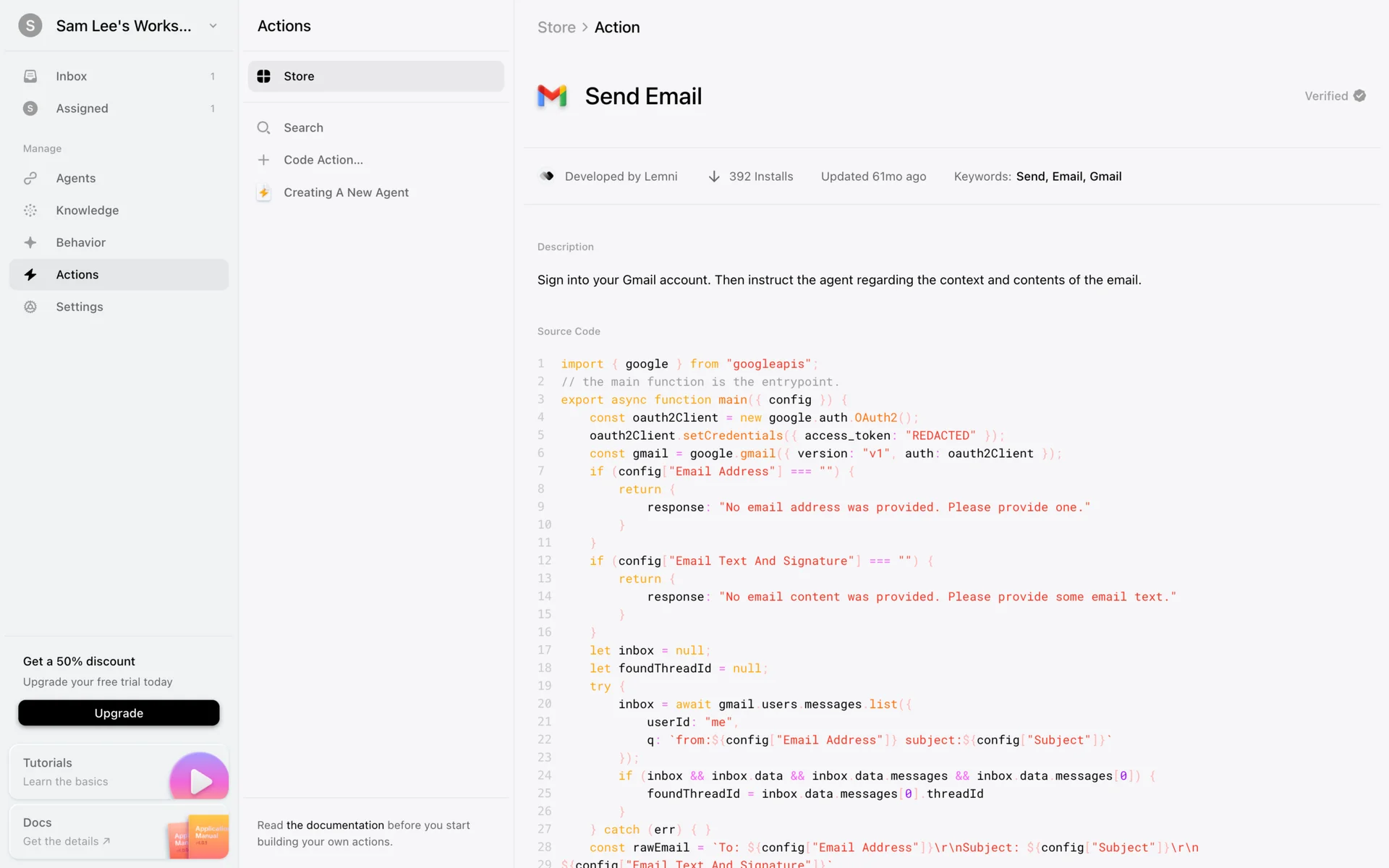Click the black Upgrade button
Screen dimensions: 1389x868
click(x=119, y=712)
